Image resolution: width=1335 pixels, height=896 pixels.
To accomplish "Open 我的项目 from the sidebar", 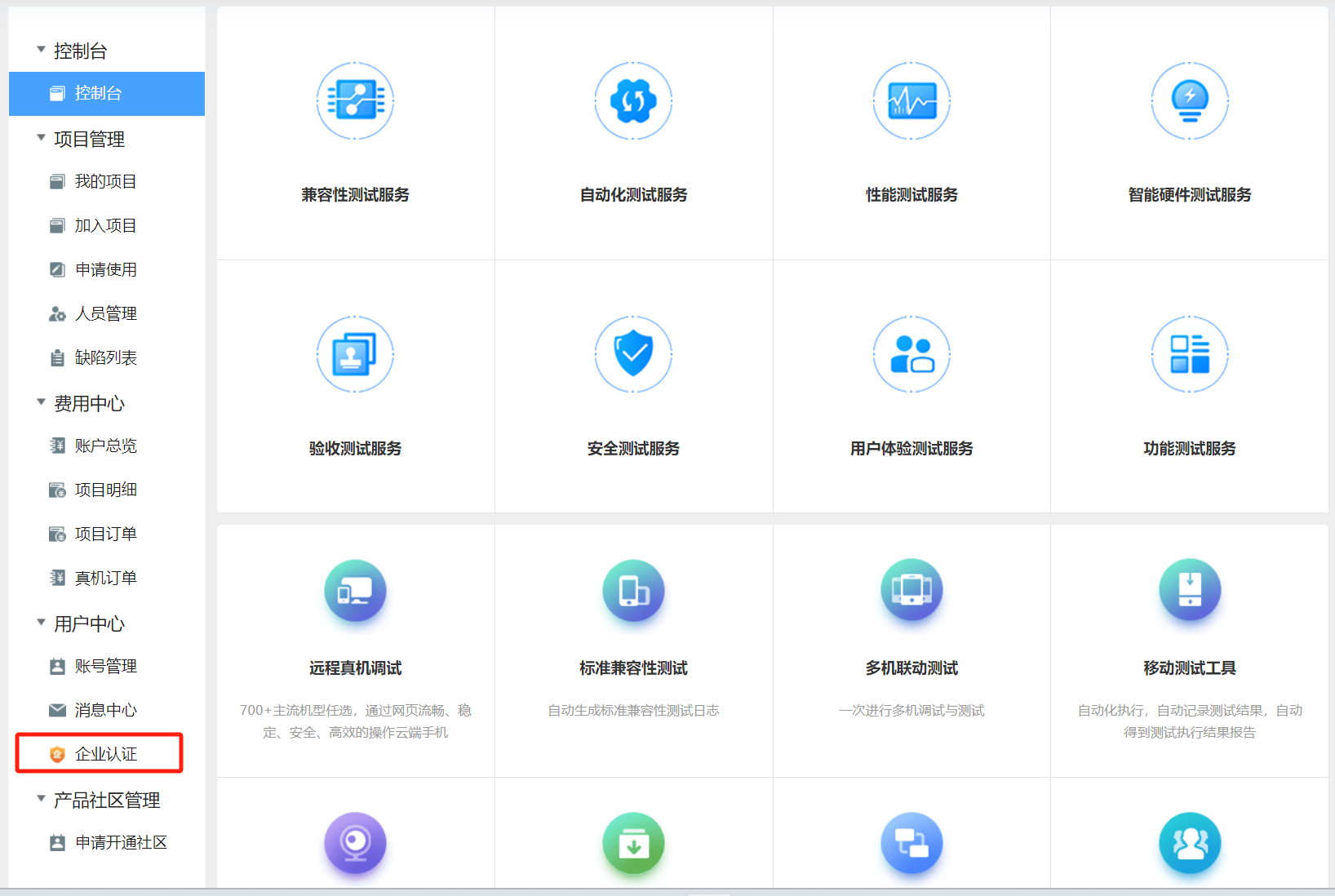I will [x=106, y=181].
